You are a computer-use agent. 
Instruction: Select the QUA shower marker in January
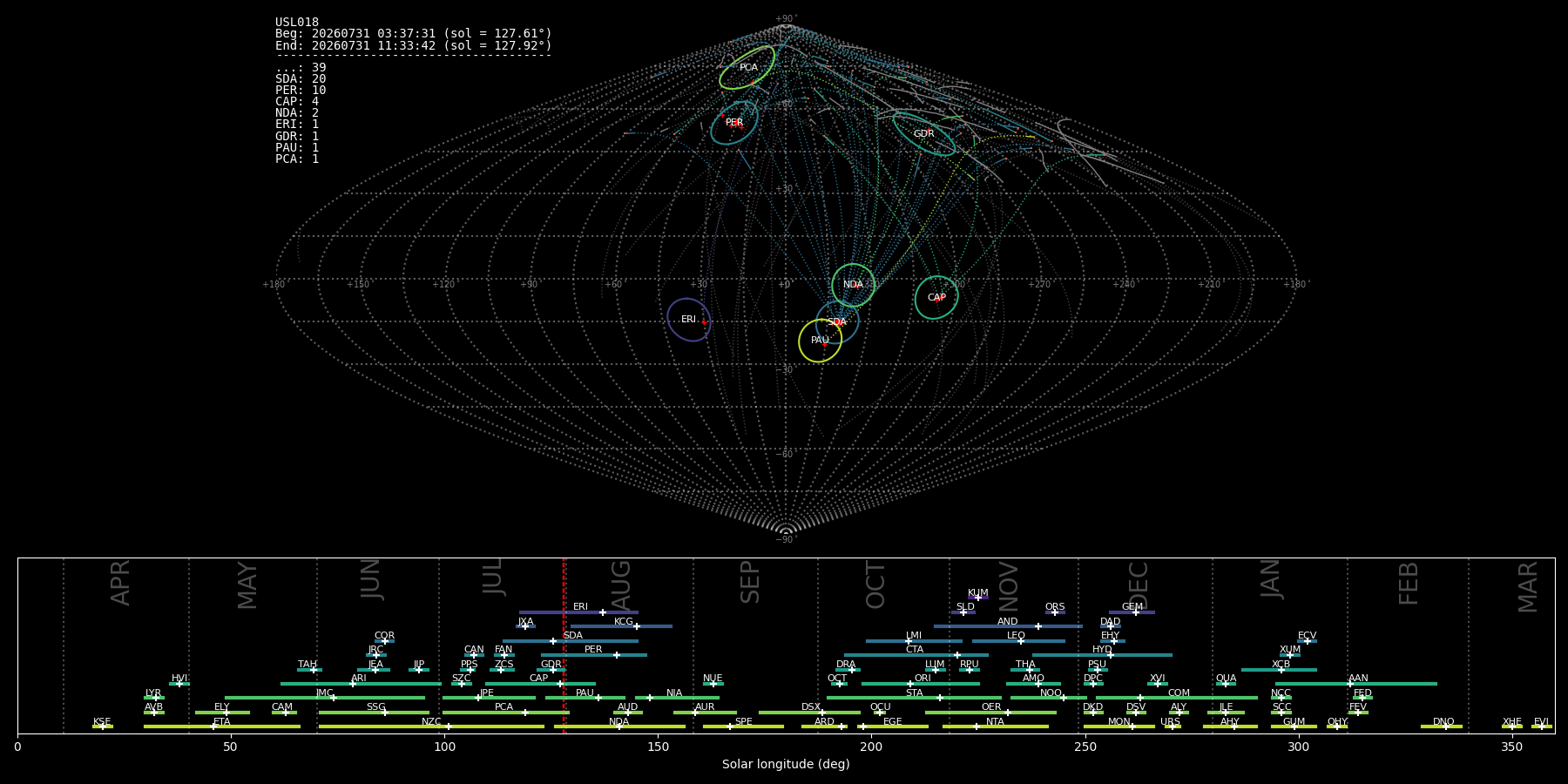coord(1226,684)
